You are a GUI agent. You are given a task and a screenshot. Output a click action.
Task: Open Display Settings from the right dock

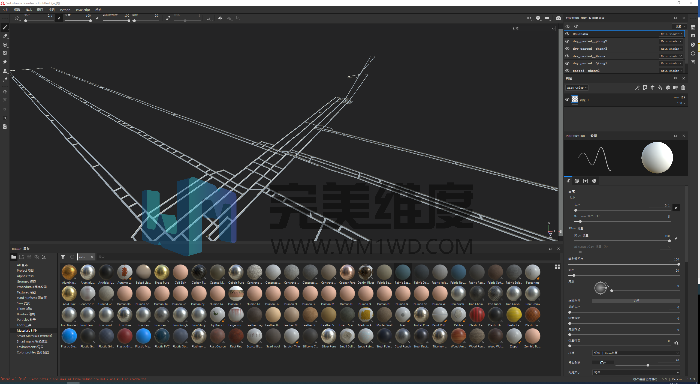tap(693, 36)
